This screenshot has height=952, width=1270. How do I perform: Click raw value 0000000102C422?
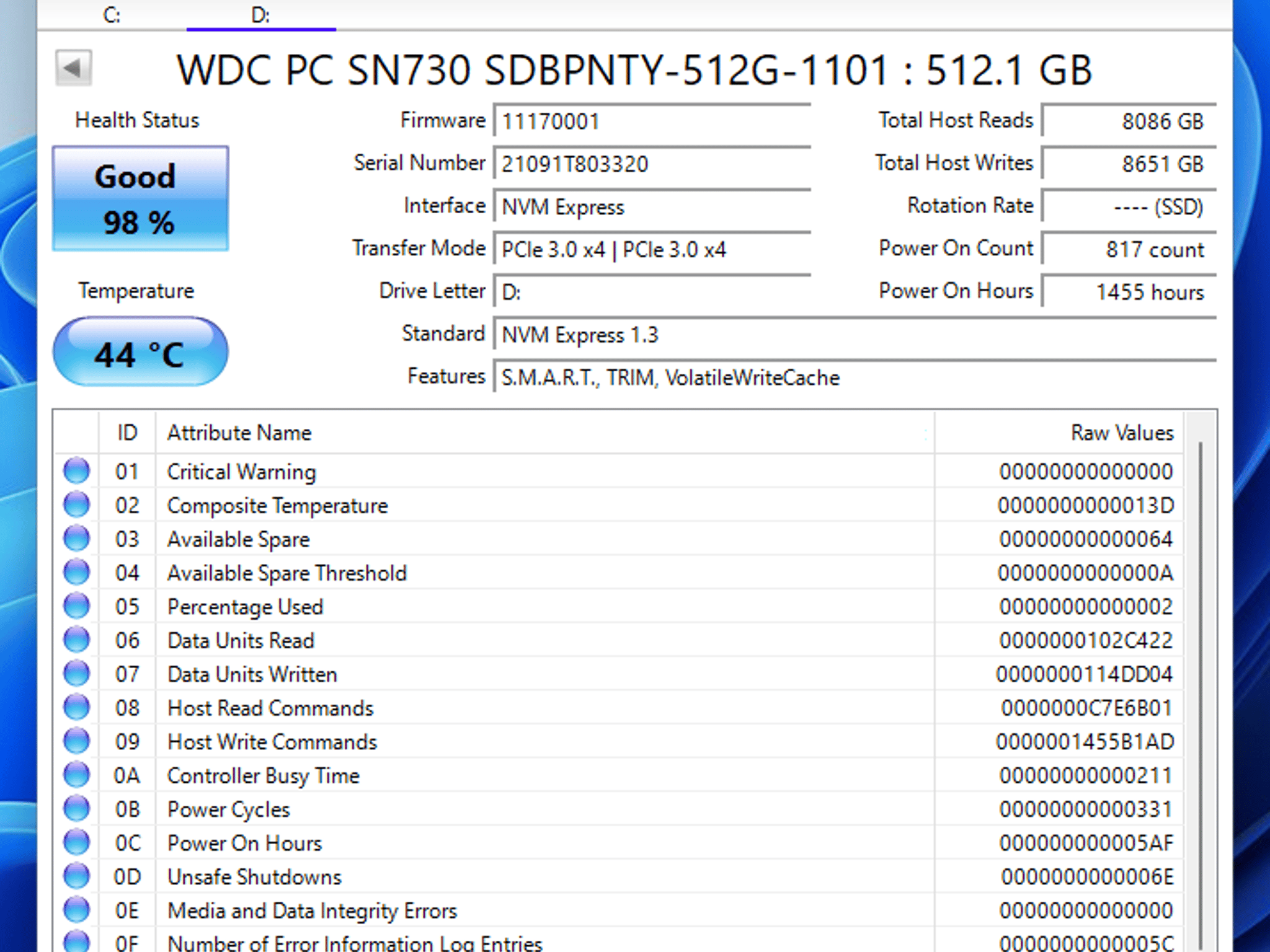tap(1086, 641)
